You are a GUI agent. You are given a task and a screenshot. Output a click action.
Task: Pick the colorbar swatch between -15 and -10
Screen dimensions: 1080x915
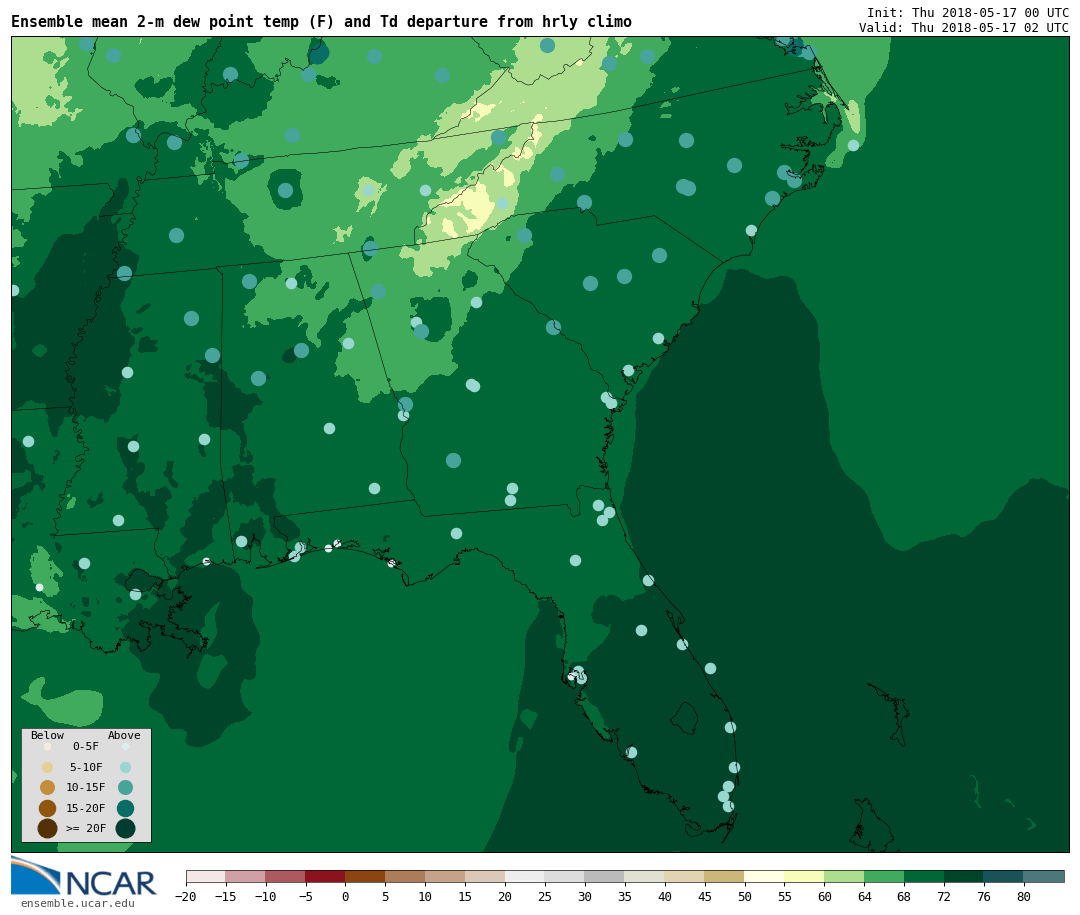click(245, 876)
